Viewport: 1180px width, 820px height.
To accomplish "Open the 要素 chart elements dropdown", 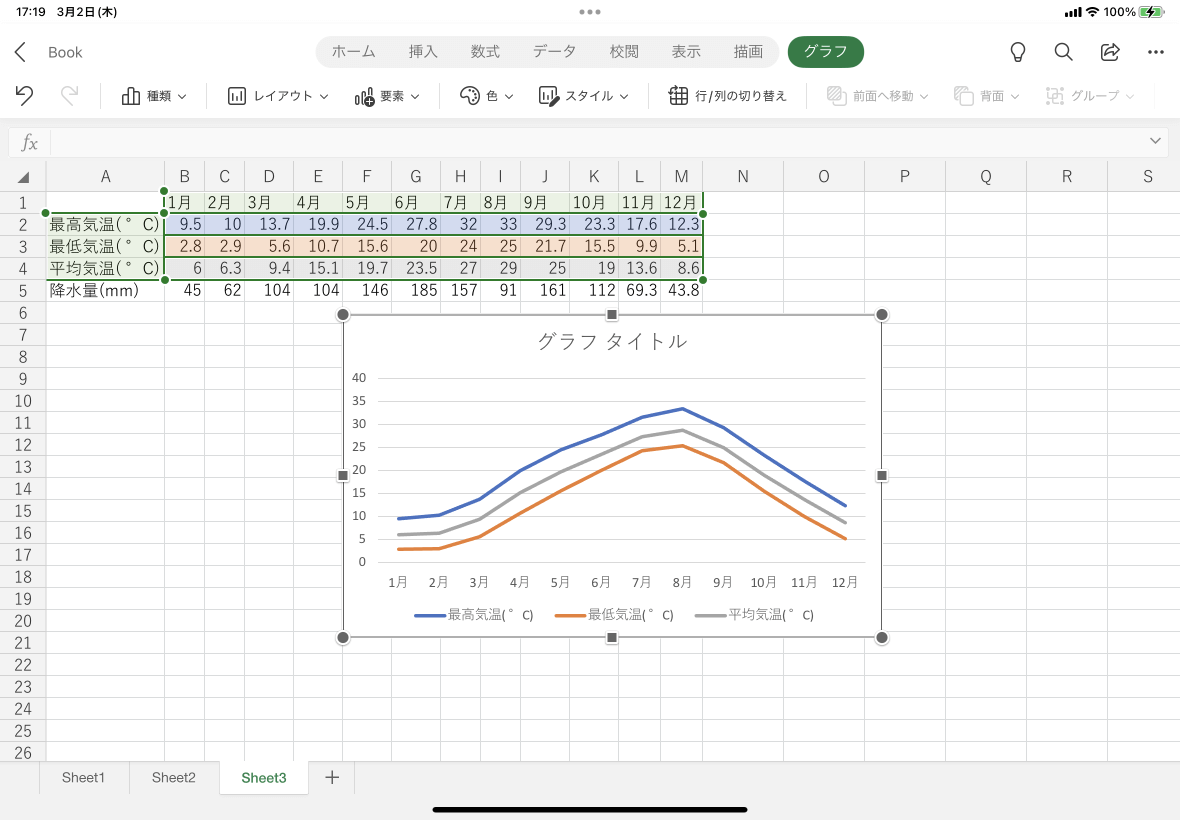I will (x=387, y=96).
